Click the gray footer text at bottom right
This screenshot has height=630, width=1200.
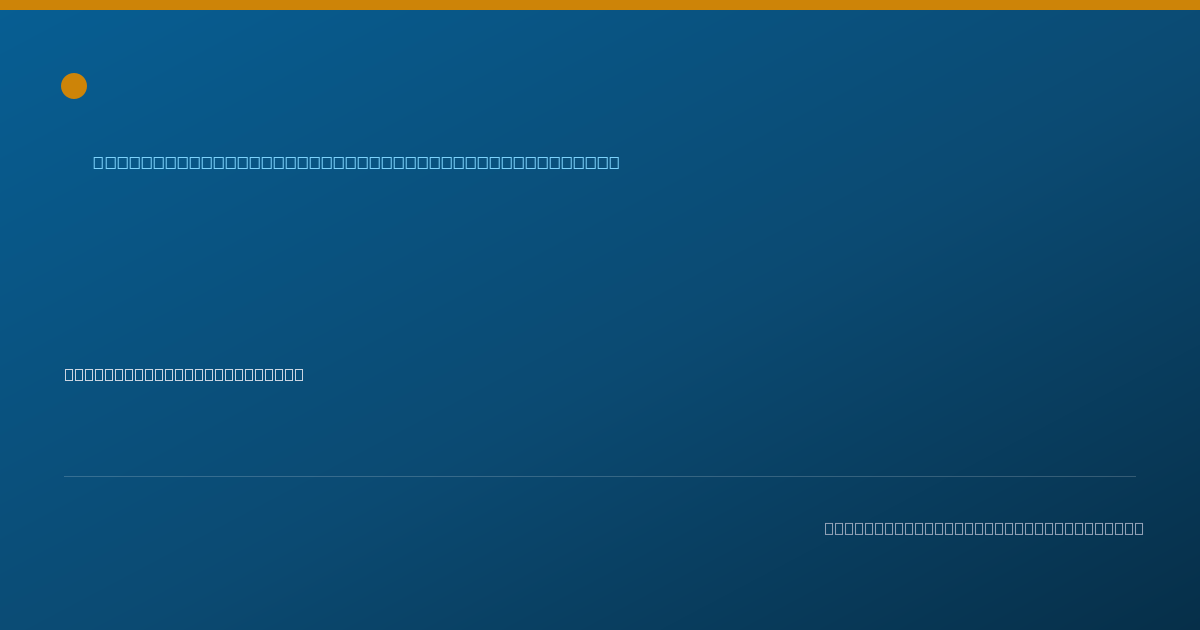click(x=984, y=528)
